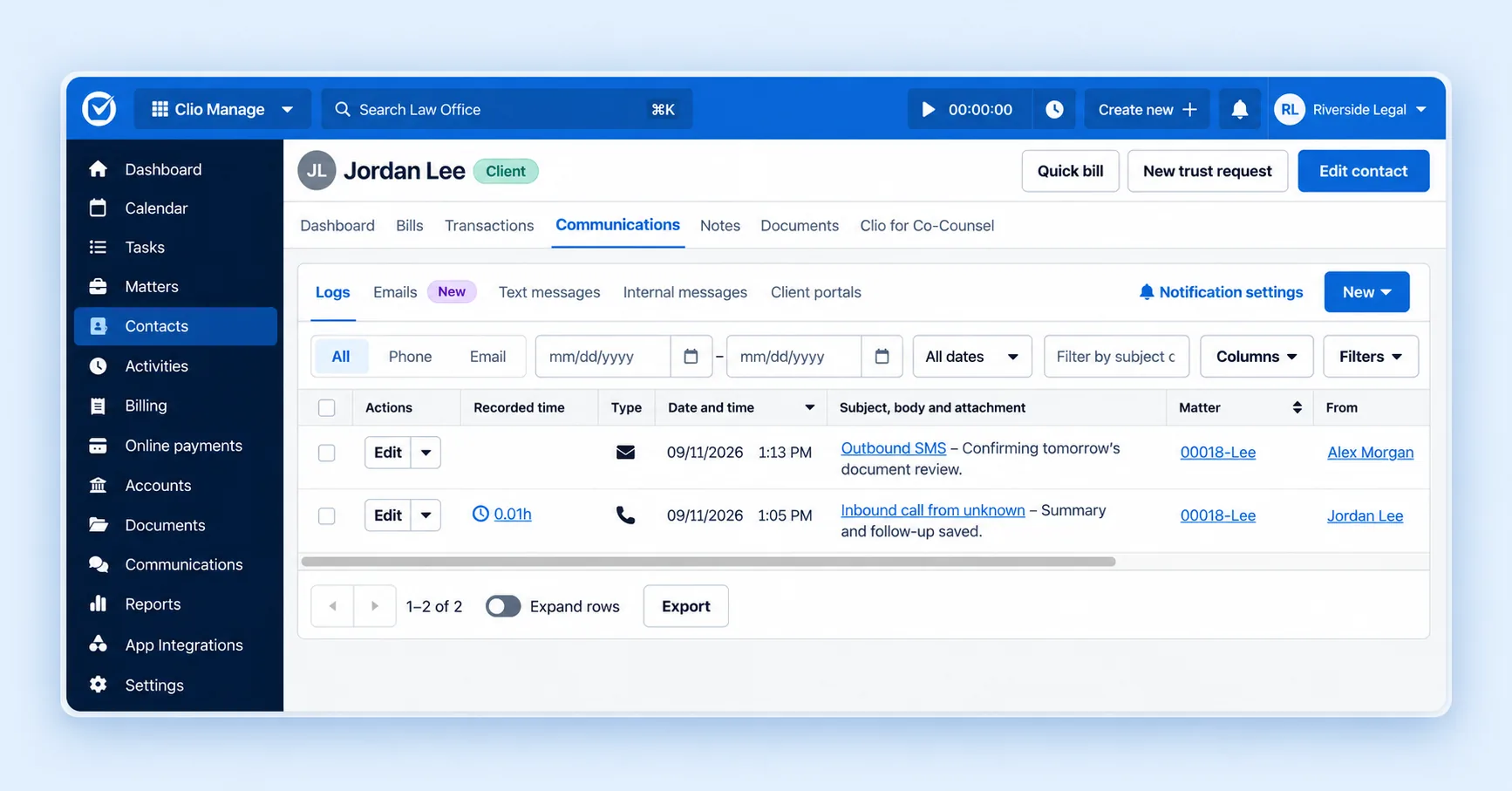Screen dimensions: 1512x791
Task: Sort by Date and time column arrow
Action: coord(809,407)
